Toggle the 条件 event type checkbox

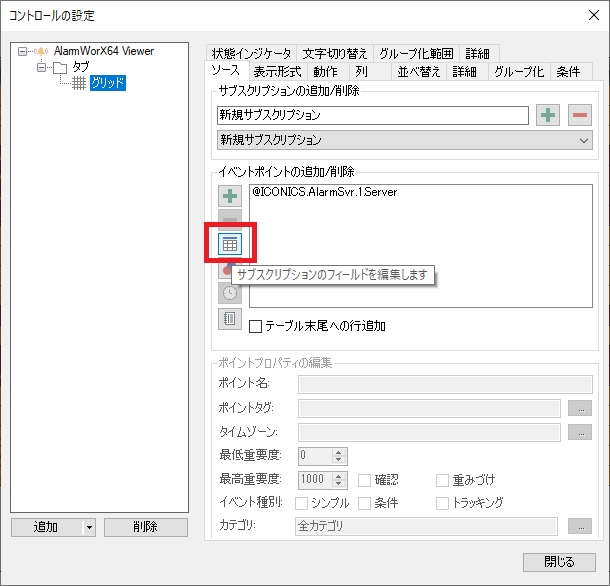point(364,503)
